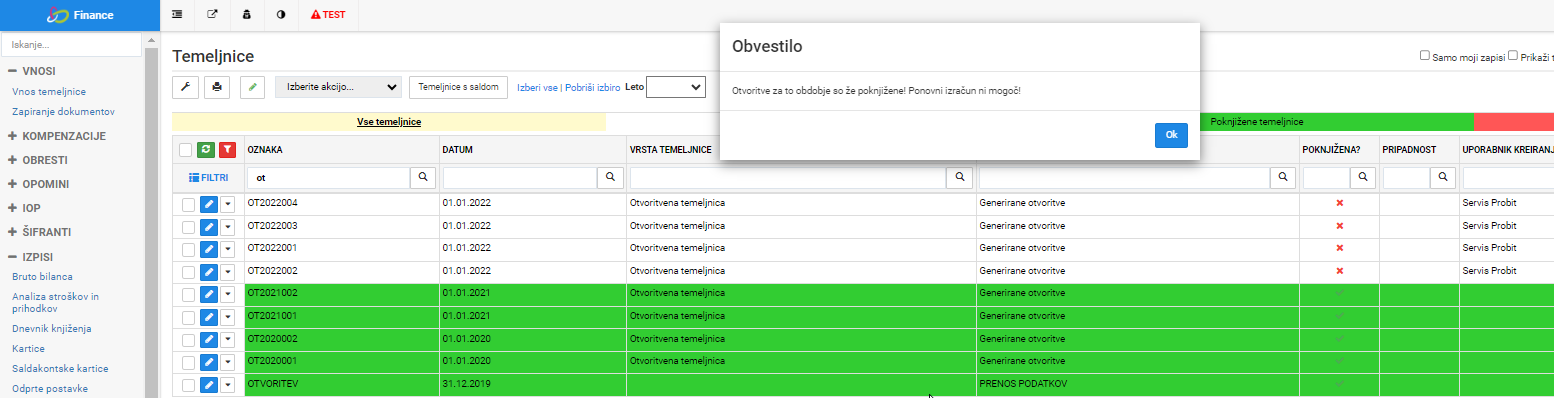Click the search icon in DATUM filter

[611, 177]
